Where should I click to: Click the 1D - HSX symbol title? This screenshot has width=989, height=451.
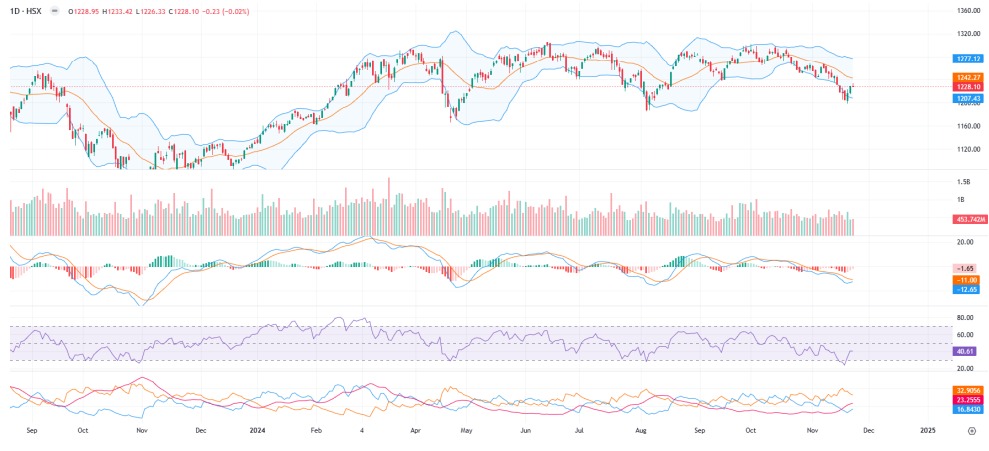[26, 11]
